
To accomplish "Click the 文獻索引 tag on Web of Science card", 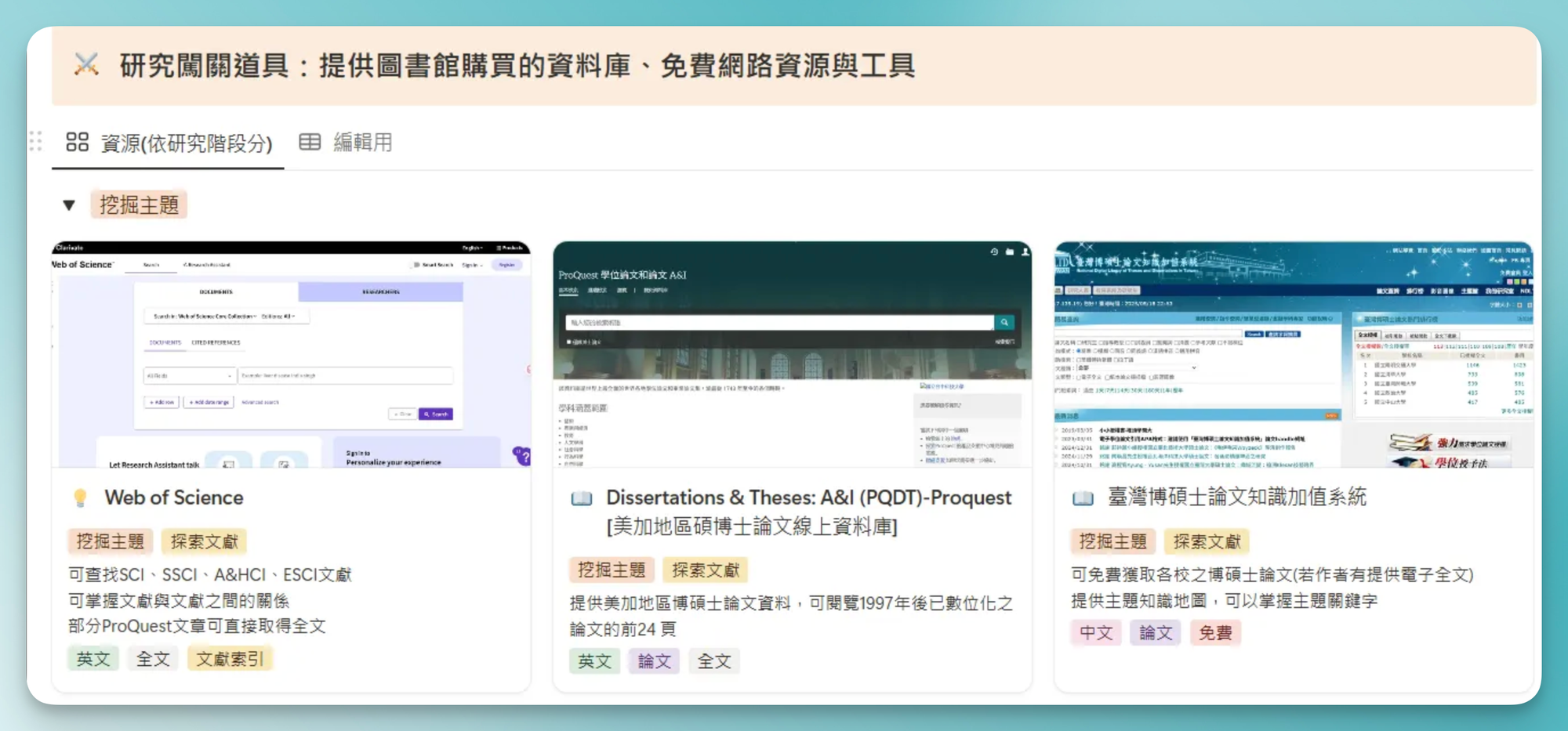I will 230,659.
